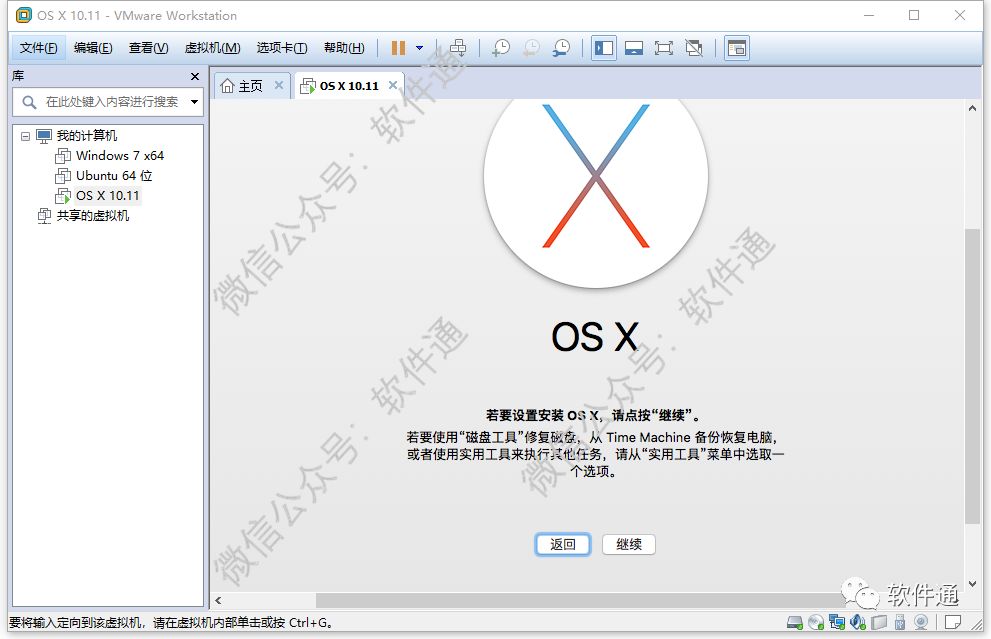Click the vertical scrollbar down arrow
Image resolution: width=991 pixels, height=639 pixels.
[x=972, y=584]
